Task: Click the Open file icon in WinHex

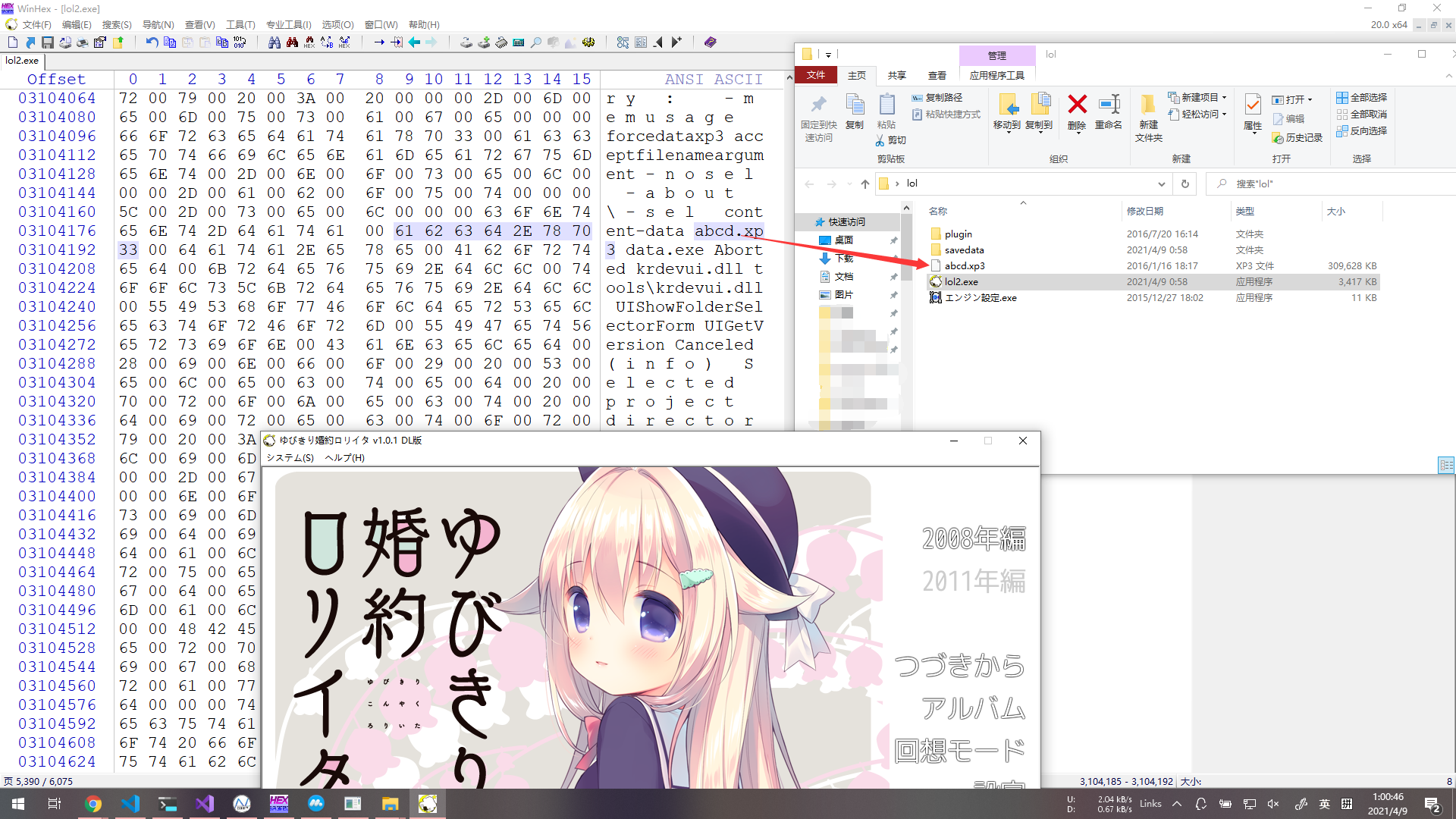Action: 30,42
